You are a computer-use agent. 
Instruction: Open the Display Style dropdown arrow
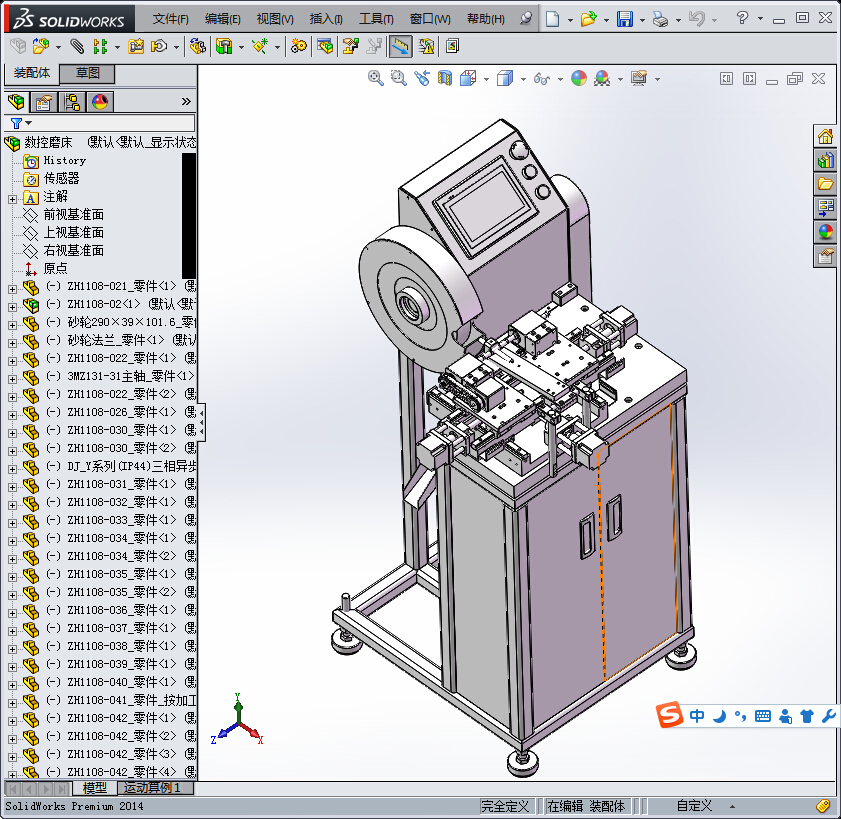pyautogui.click(x=523, y=79)
